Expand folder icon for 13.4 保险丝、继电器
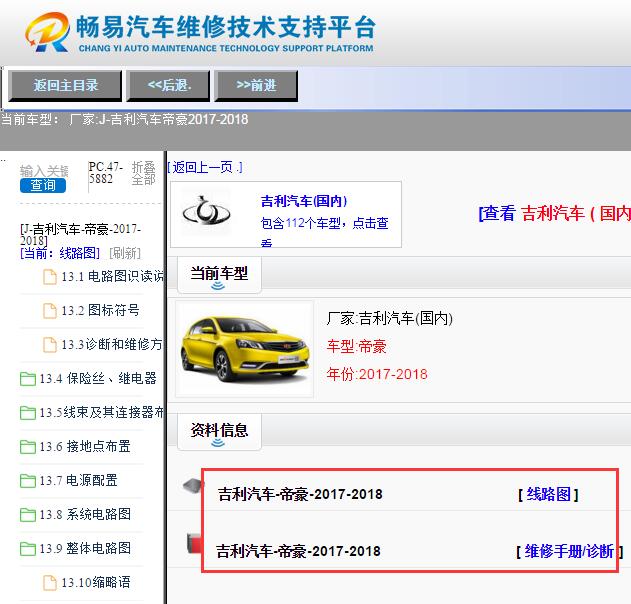 28,379
